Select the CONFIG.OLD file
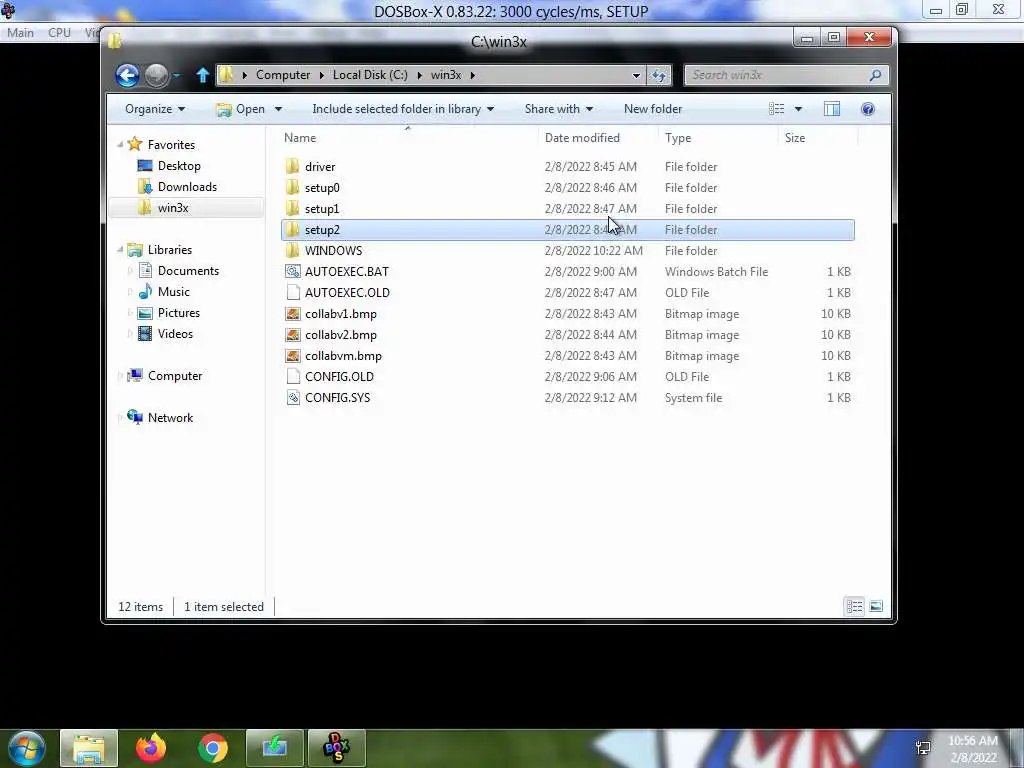This screenshot has width=1024, height=768. (568, 377)
